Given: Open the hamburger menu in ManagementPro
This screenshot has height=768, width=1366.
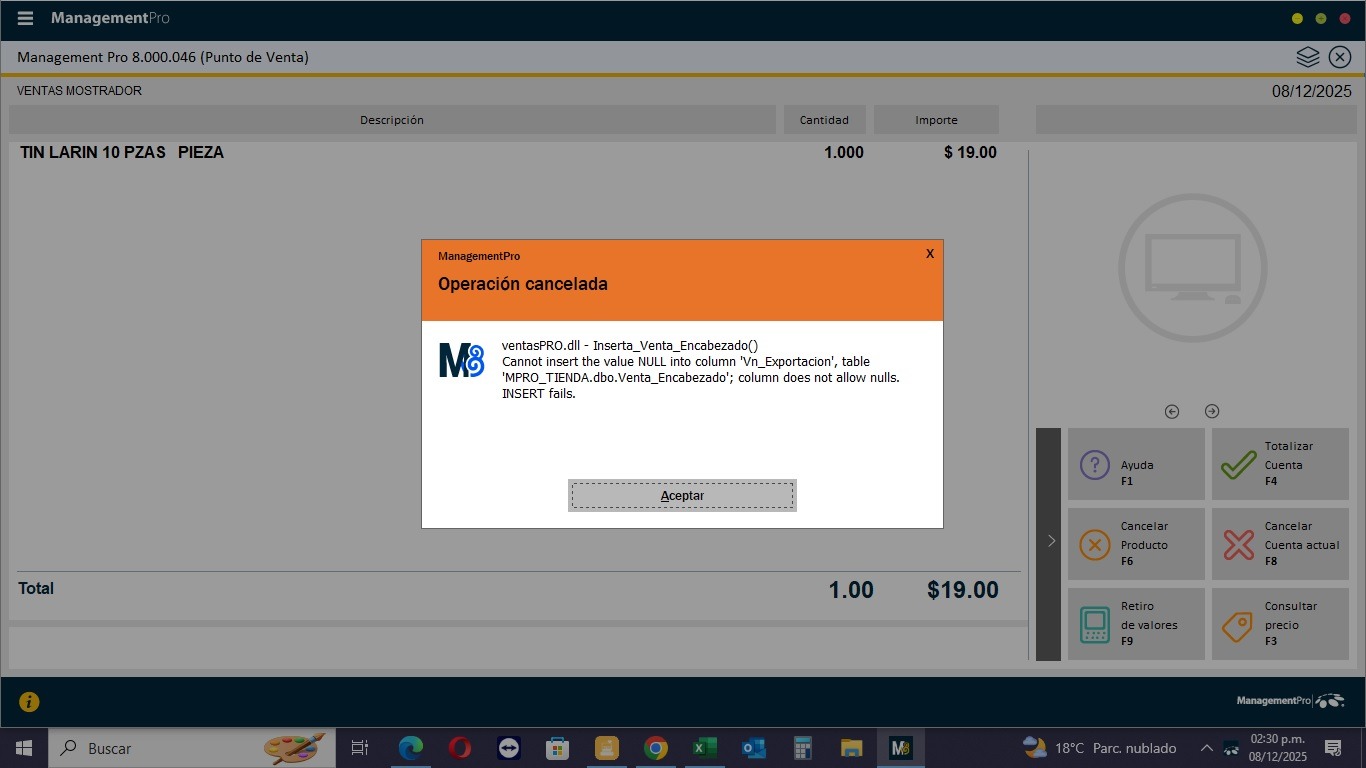Looking at the screenshot, I should [25, 18].
